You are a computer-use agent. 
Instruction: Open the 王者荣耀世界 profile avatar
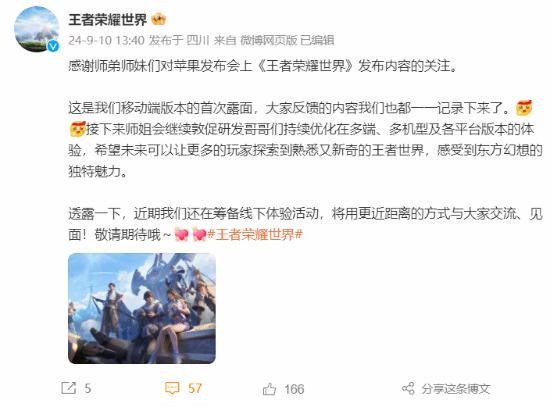[36, 29]
